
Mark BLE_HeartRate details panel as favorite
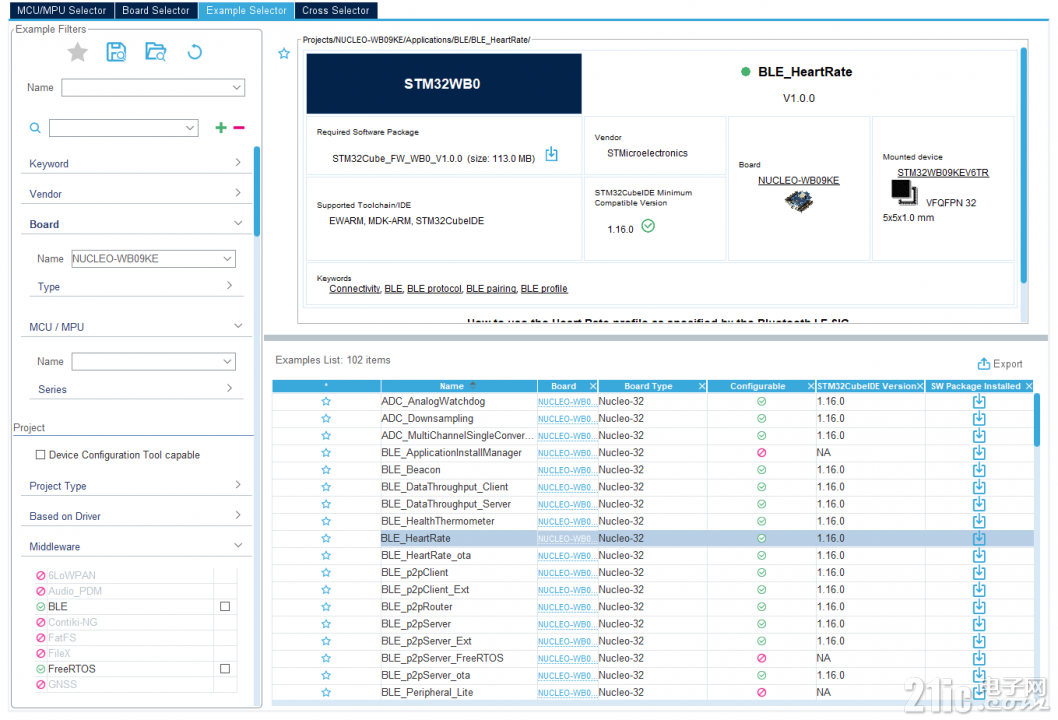[x=284, y=54]
